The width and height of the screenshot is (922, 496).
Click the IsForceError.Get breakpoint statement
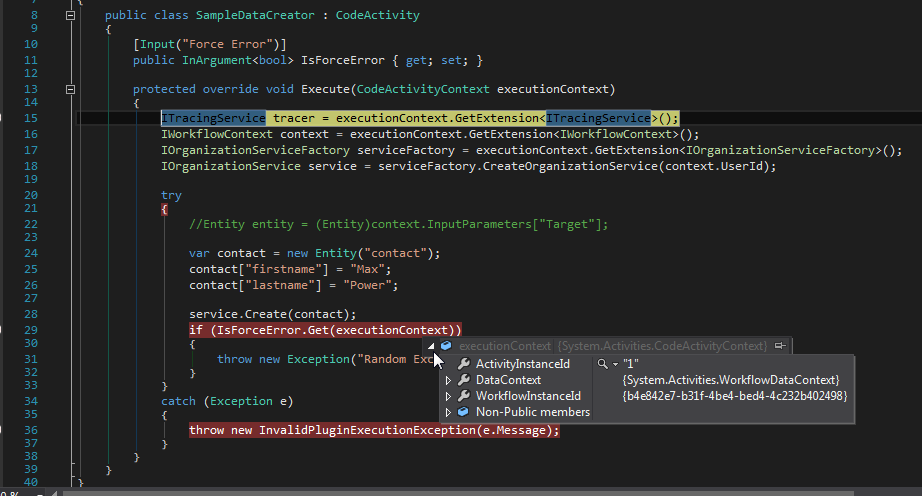point(325,330)
